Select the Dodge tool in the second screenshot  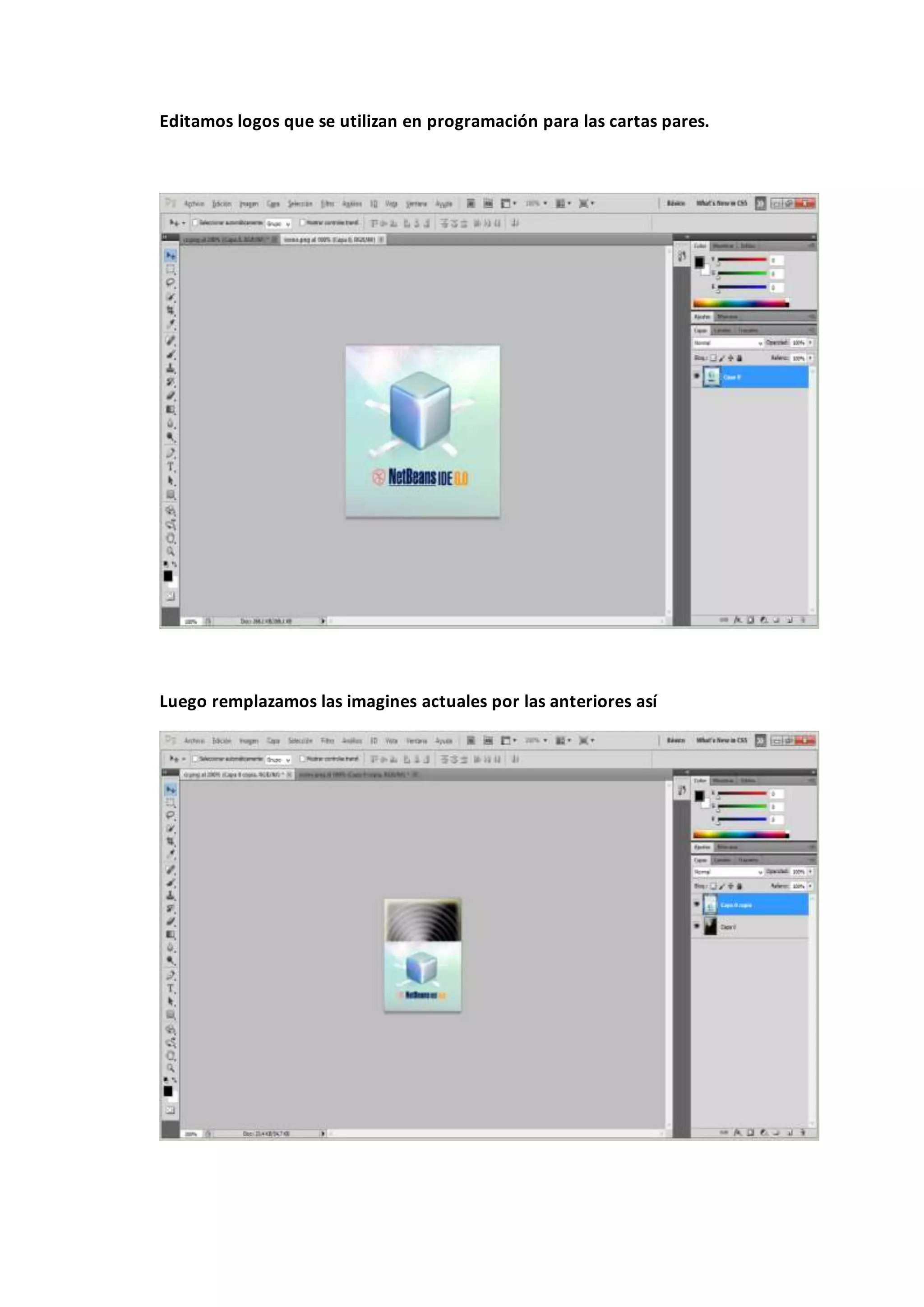click(170, 961)
